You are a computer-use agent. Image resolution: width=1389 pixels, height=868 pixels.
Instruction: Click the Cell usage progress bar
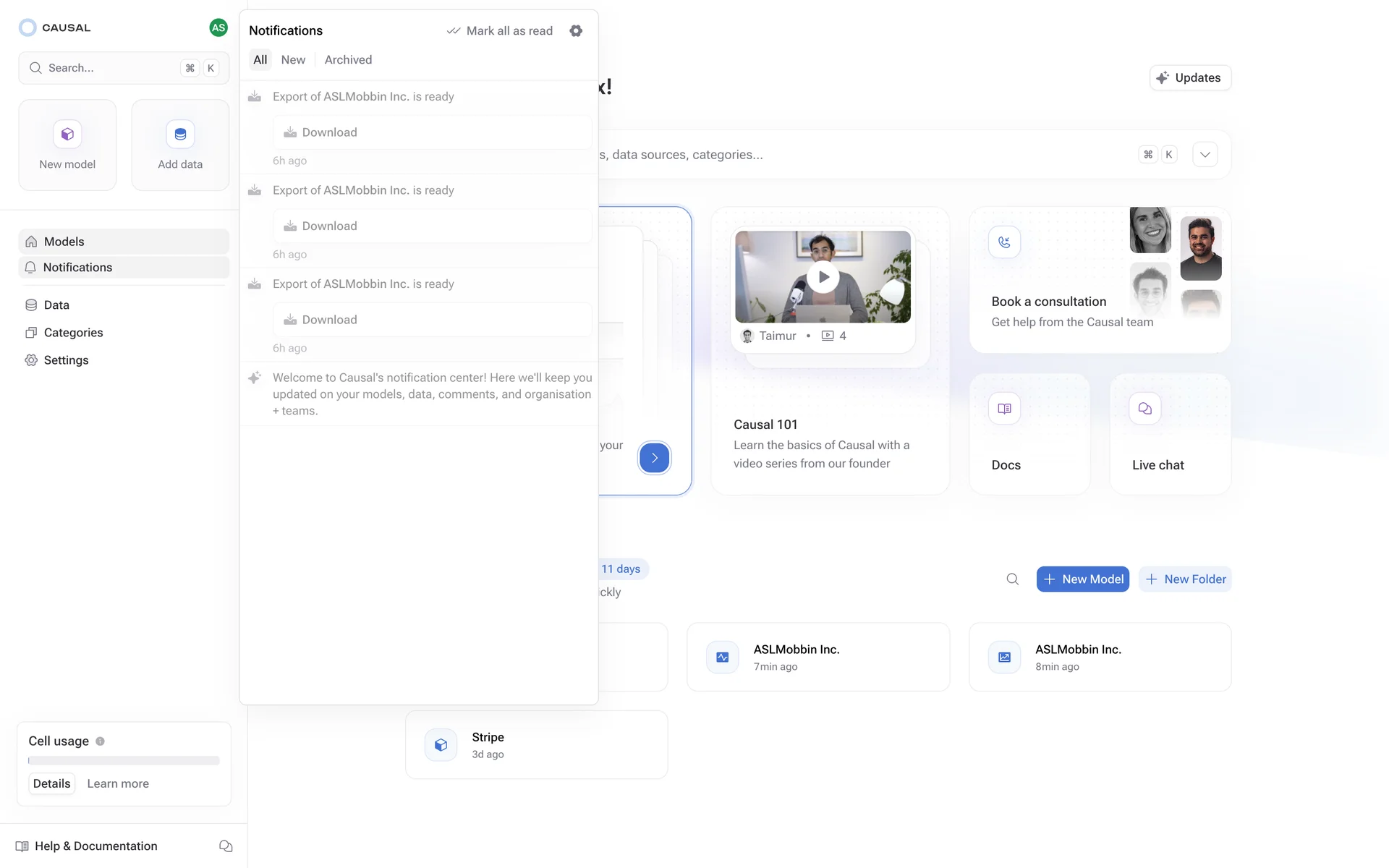coord(124,760)
